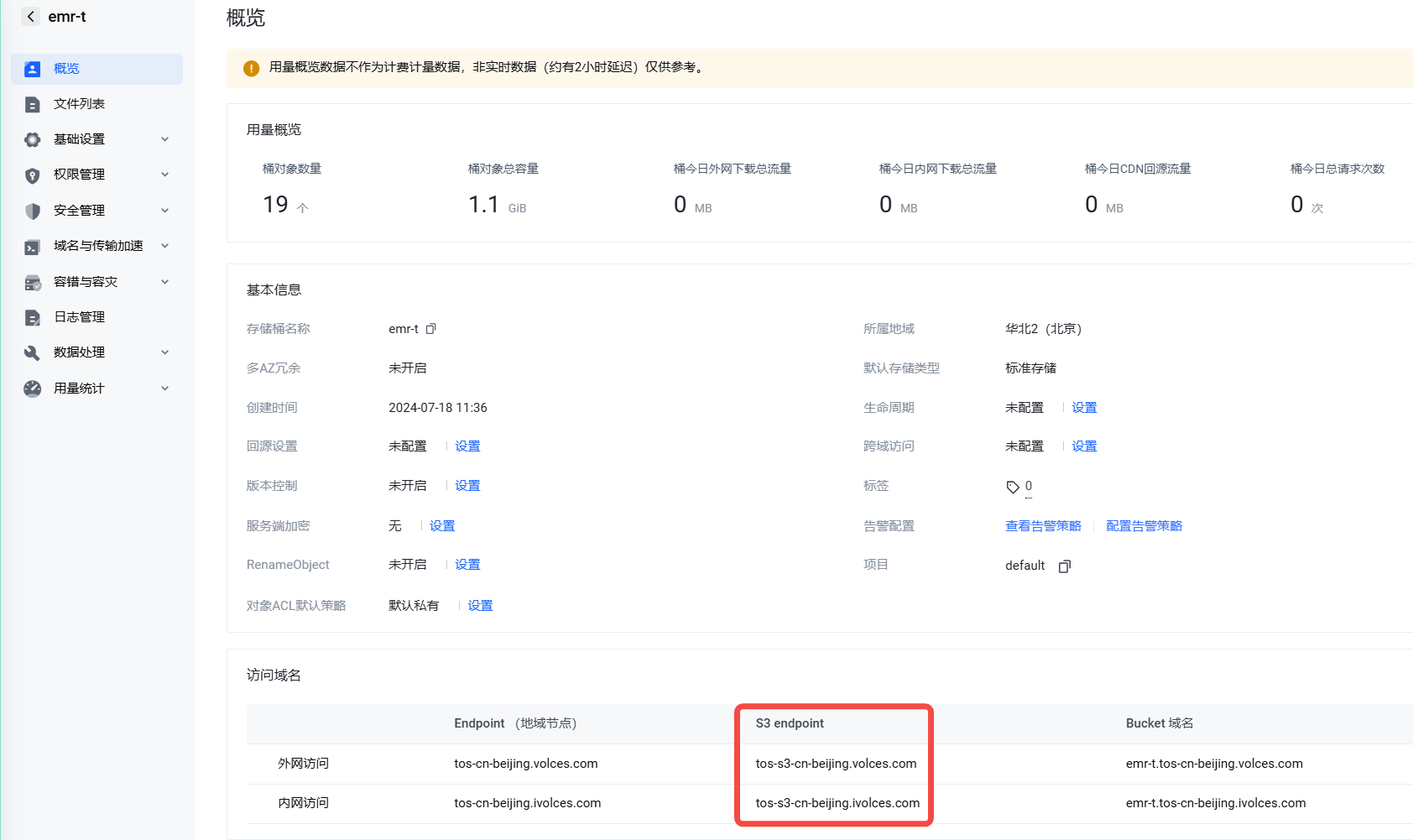Configure 版本控制 via its 设置 link

tap(467, 486)
